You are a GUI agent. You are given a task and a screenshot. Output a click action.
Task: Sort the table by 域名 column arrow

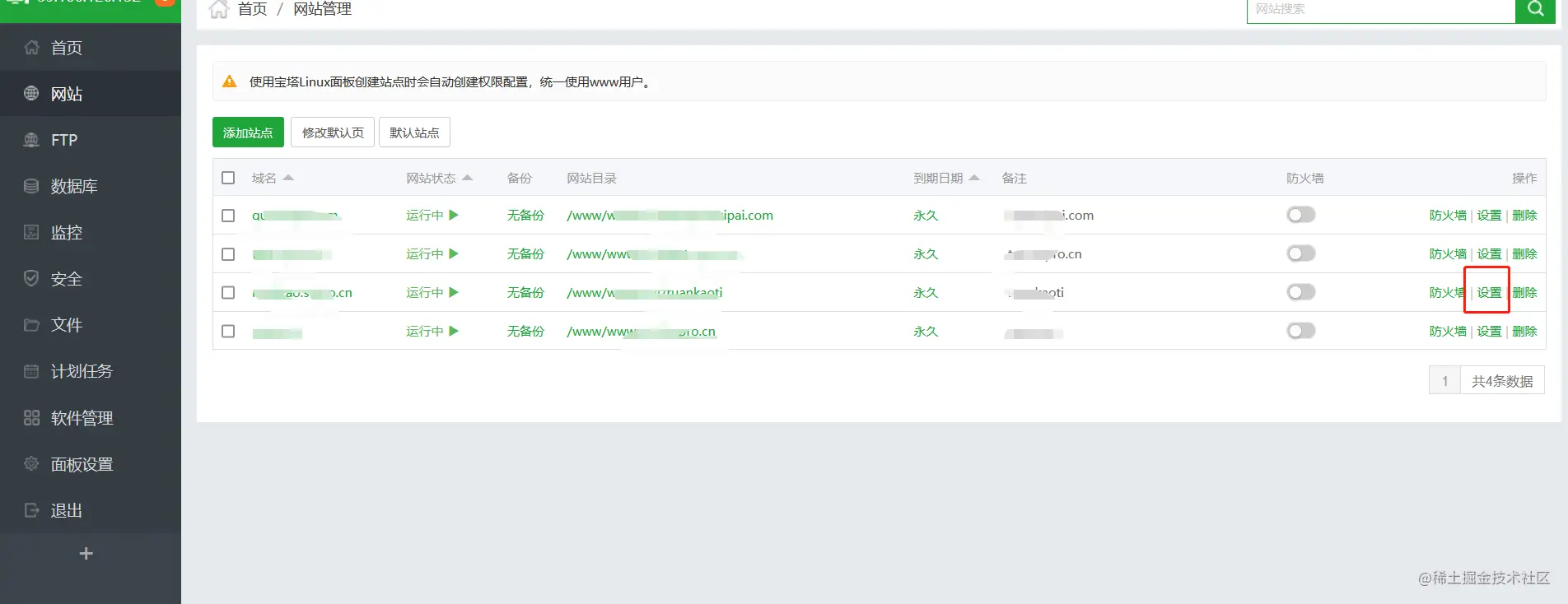tap(288, 178)
